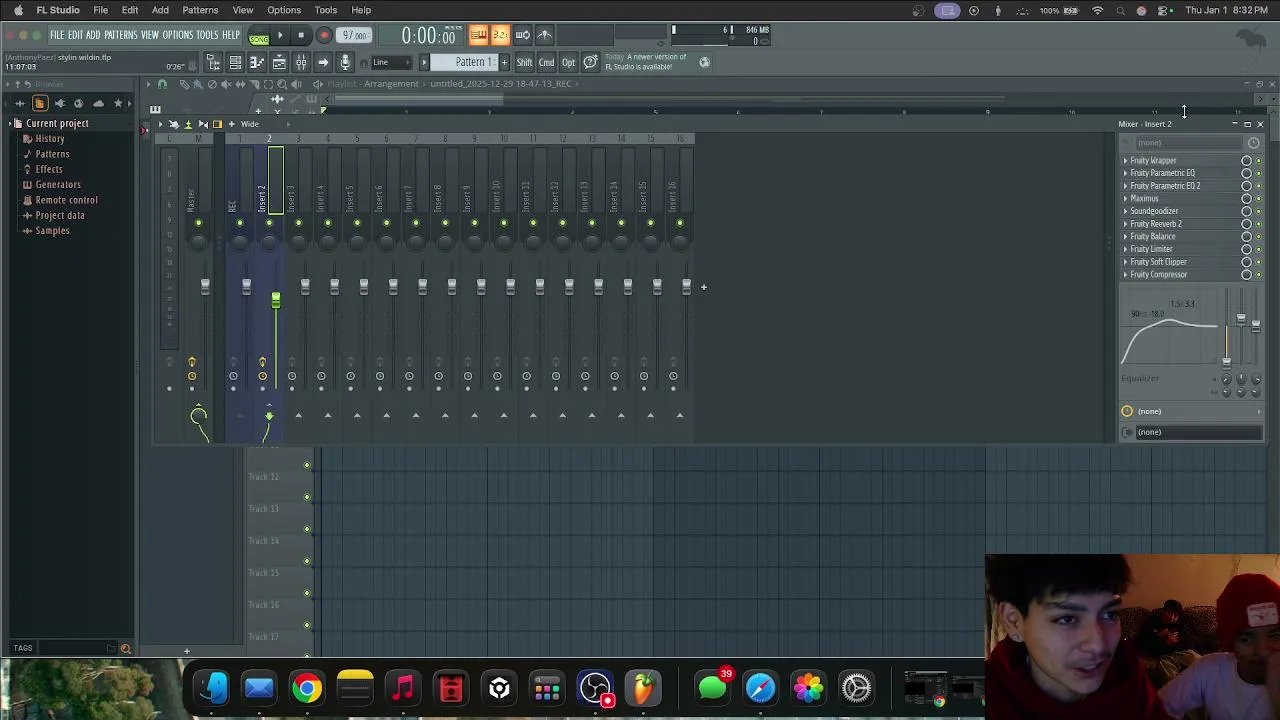Screen dimensions: 1280x720
Task: Expand the Fruity Limiter slot arrow
Action: coord(1125,249)
